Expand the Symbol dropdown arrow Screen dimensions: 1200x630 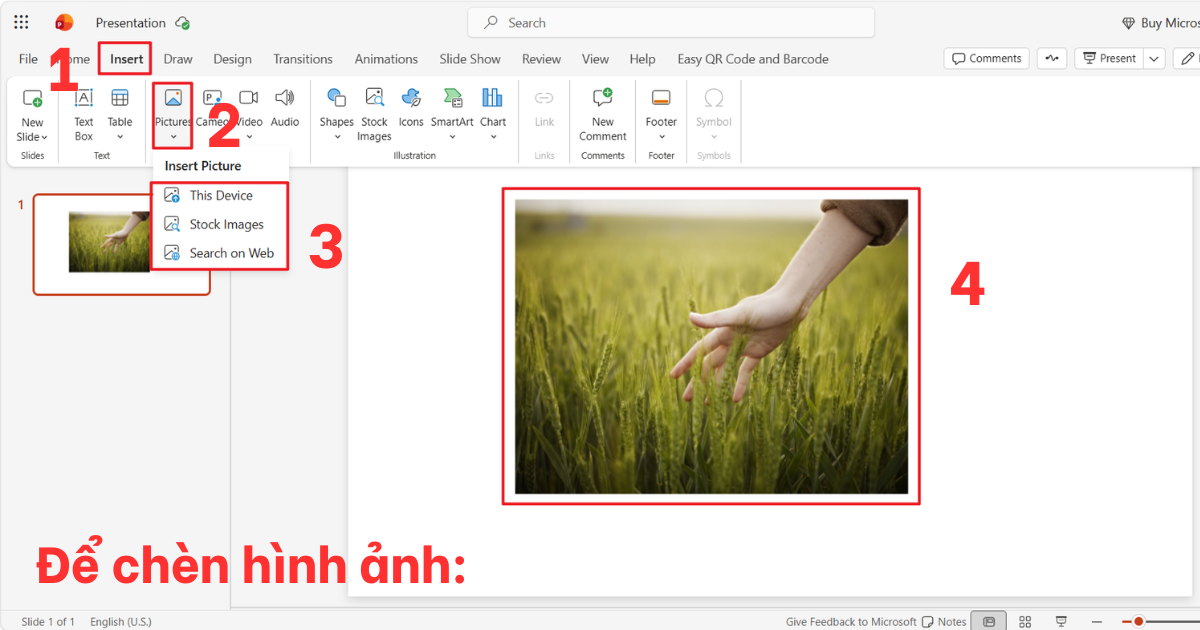click(x=714, y=137)
